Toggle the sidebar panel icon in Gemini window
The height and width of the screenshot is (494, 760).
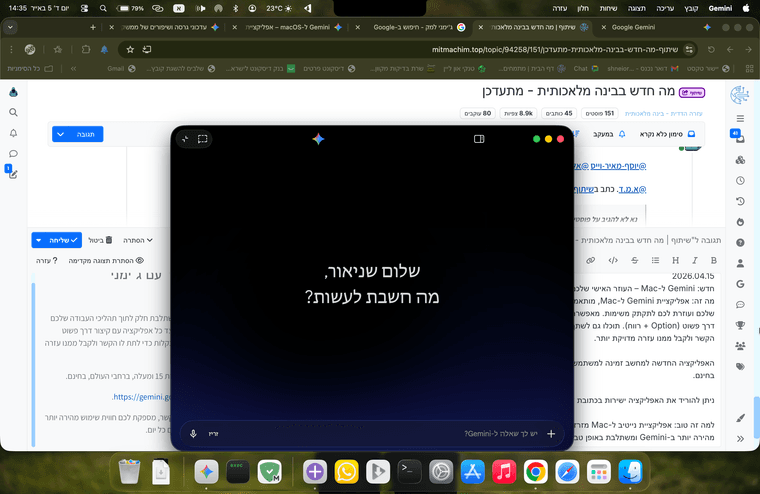tap(479, 139)
